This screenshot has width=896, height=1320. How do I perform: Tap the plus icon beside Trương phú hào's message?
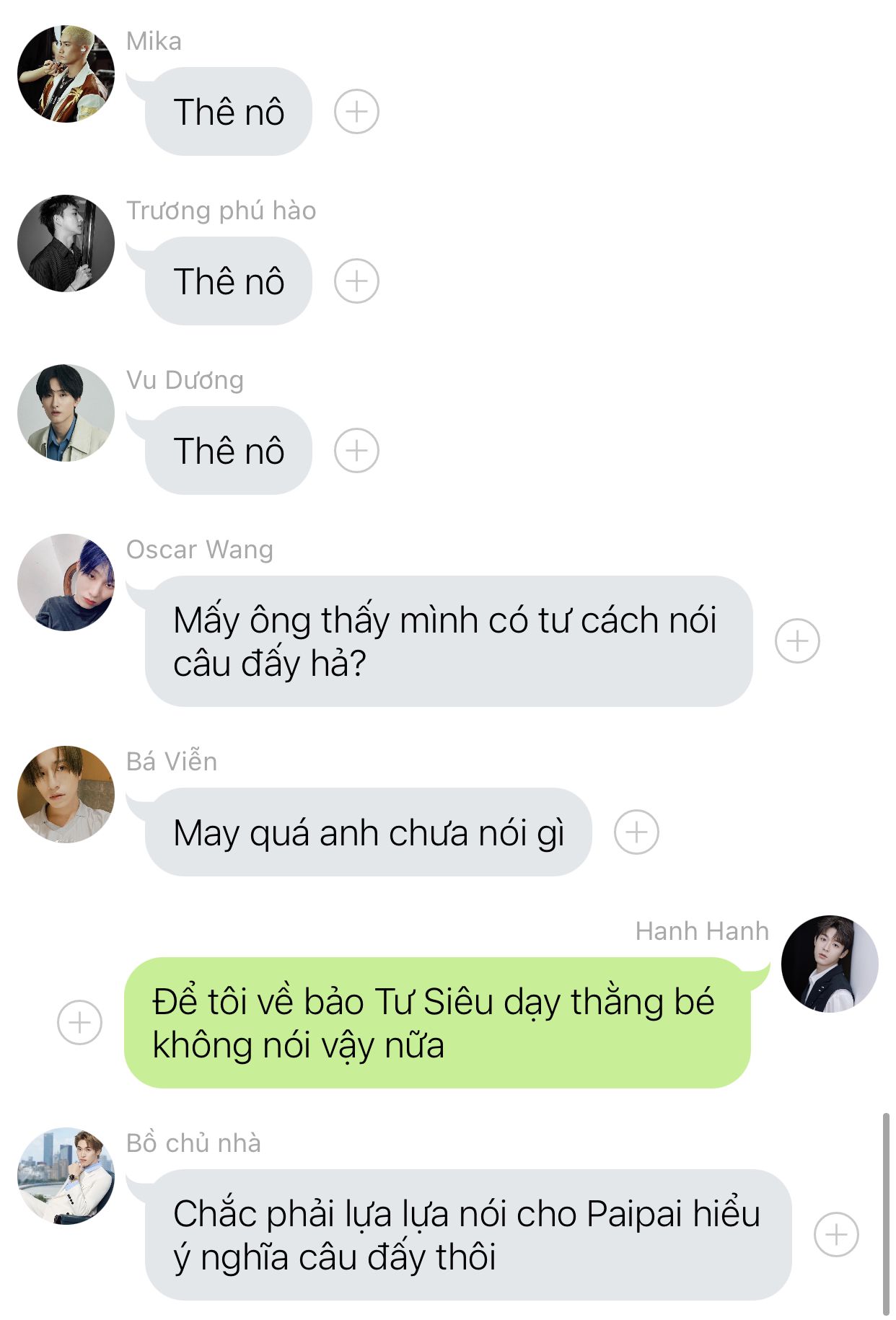356,281
